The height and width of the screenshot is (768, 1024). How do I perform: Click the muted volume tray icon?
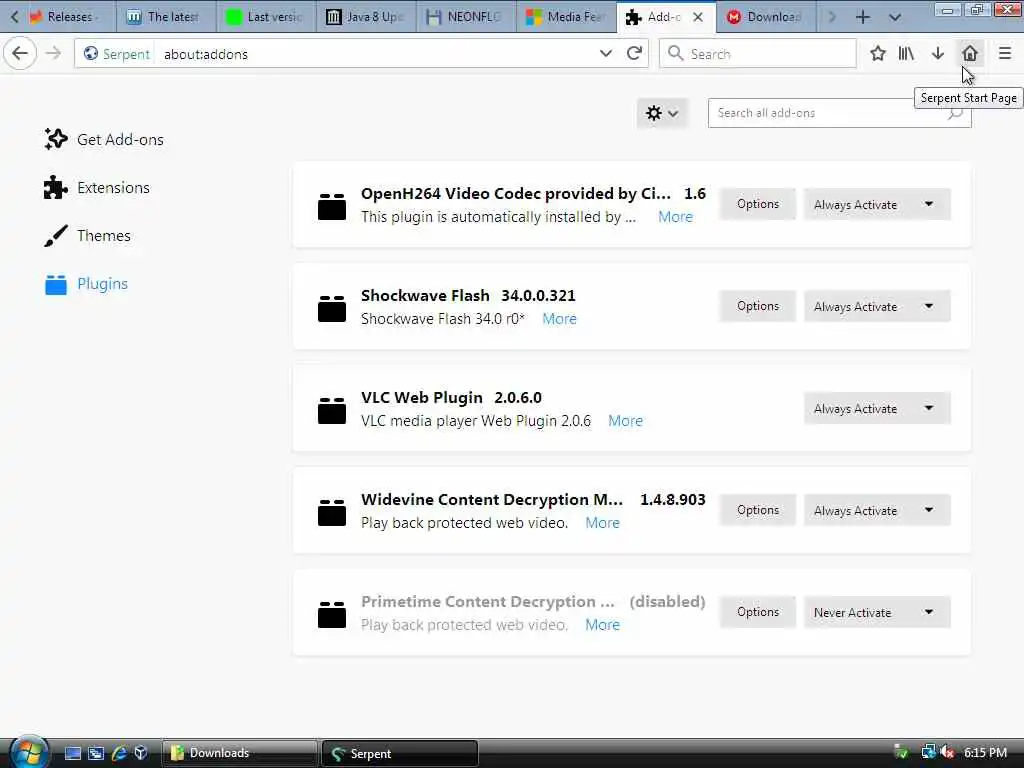pyautogui.click(x=947, y=752)
